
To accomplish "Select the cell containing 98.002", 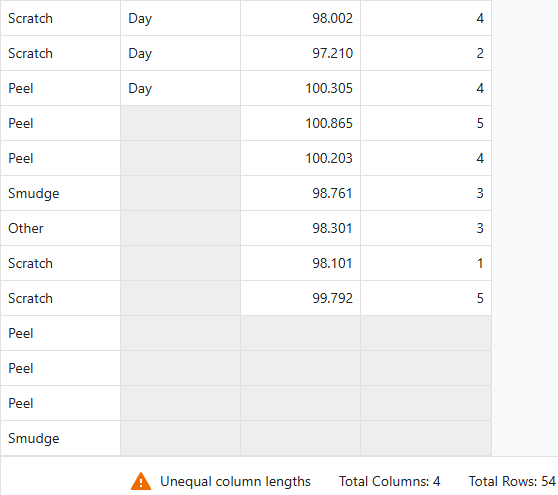I will click(300, 18).
